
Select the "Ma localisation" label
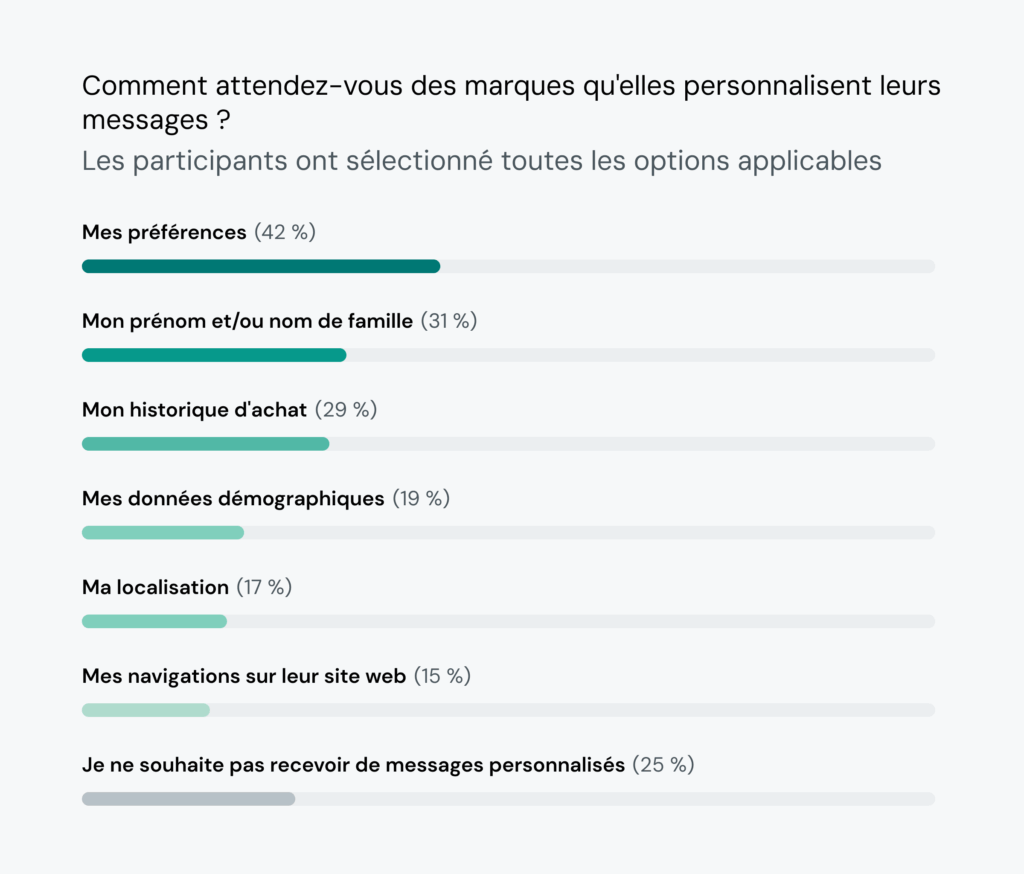(155, 587)
